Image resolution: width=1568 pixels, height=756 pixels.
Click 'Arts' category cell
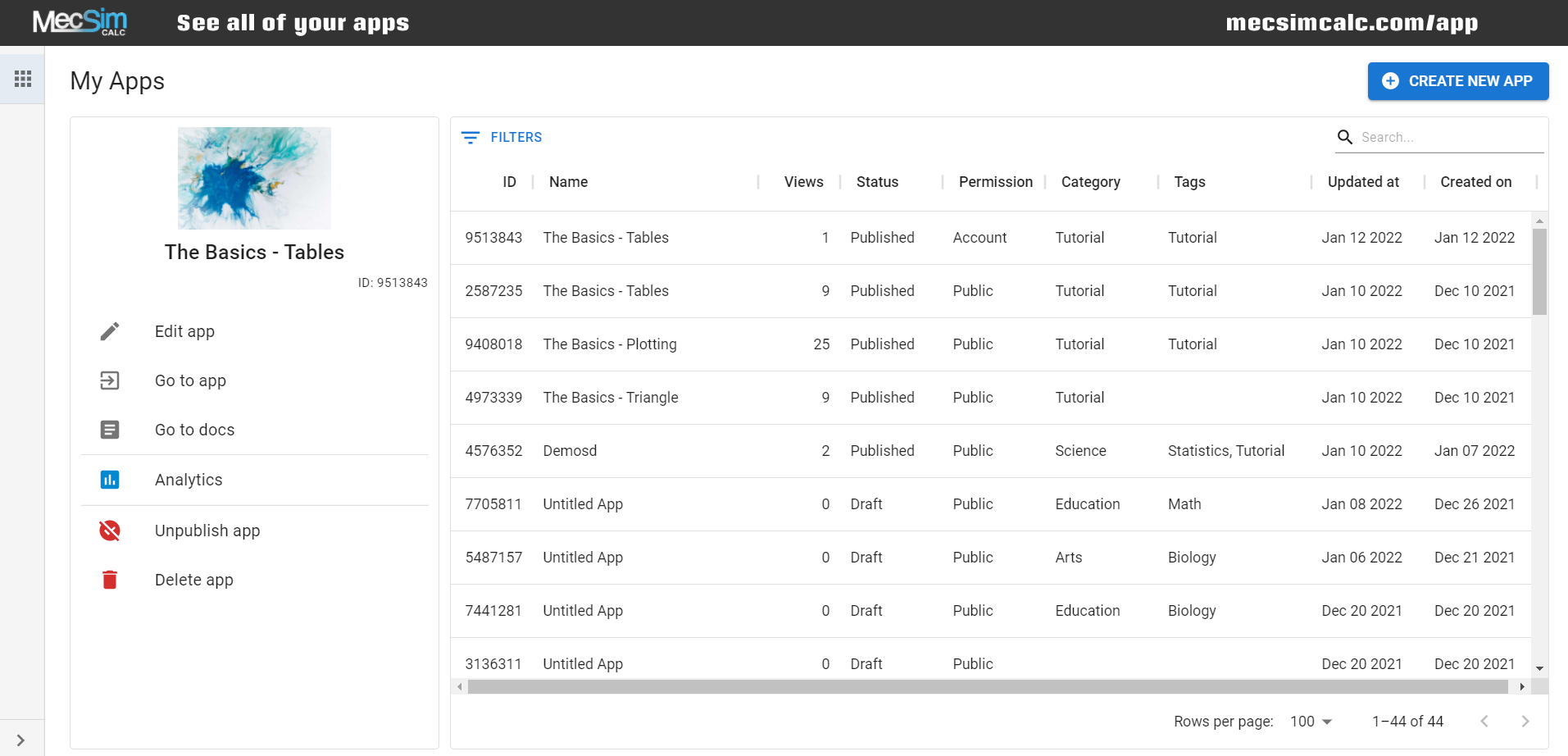[x=1068, y=558]
